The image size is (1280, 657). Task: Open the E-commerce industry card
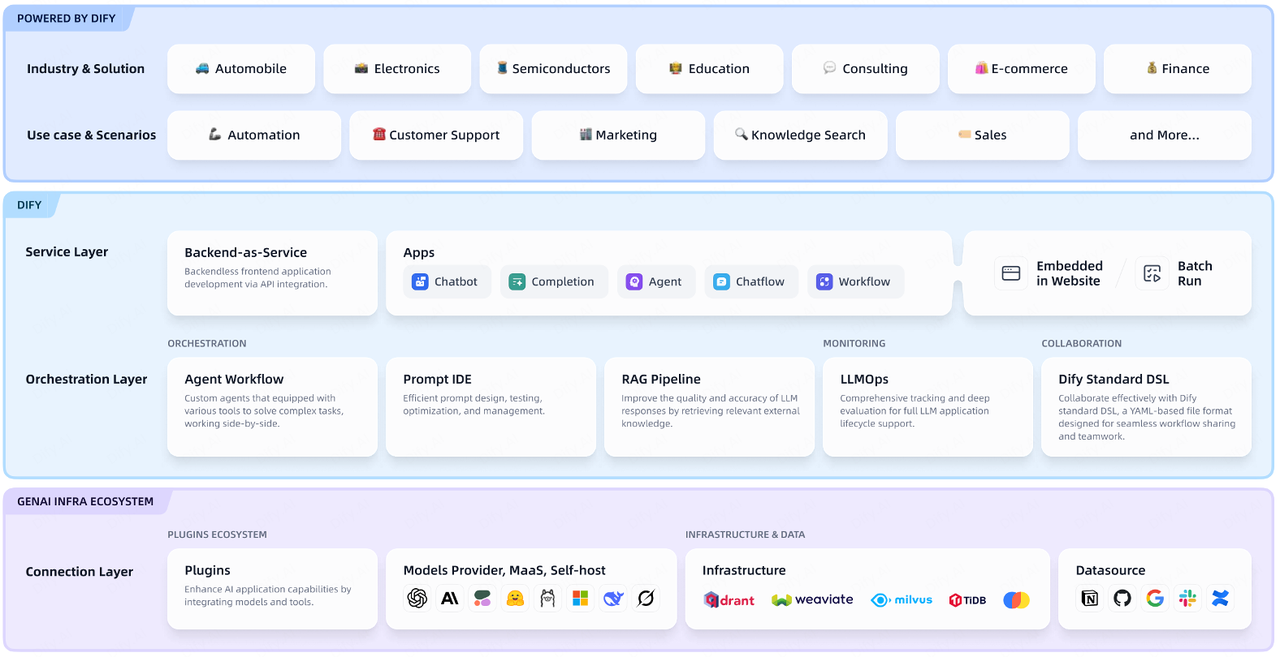[1021, 69]
